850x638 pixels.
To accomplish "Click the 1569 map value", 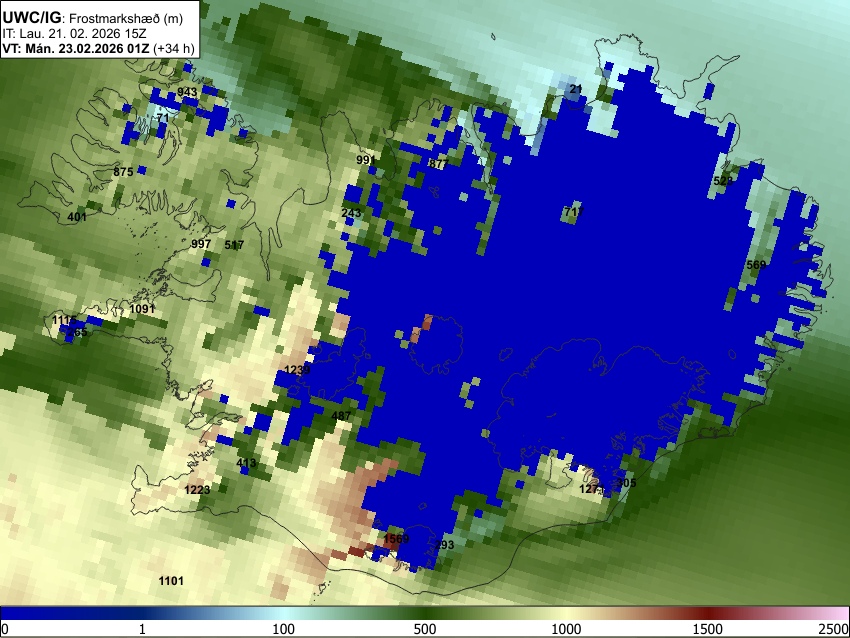I will click(396, 539).
